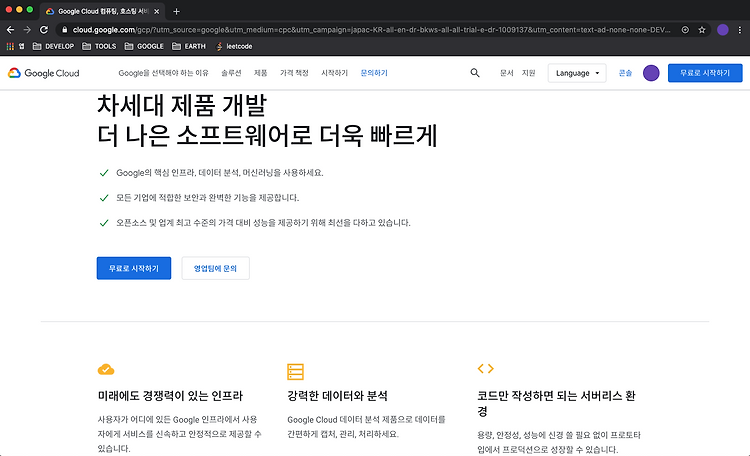The height and width of the screenshot is (456, 750).
Task: Open the purple account avatar on page
Action: coord(651,73)
